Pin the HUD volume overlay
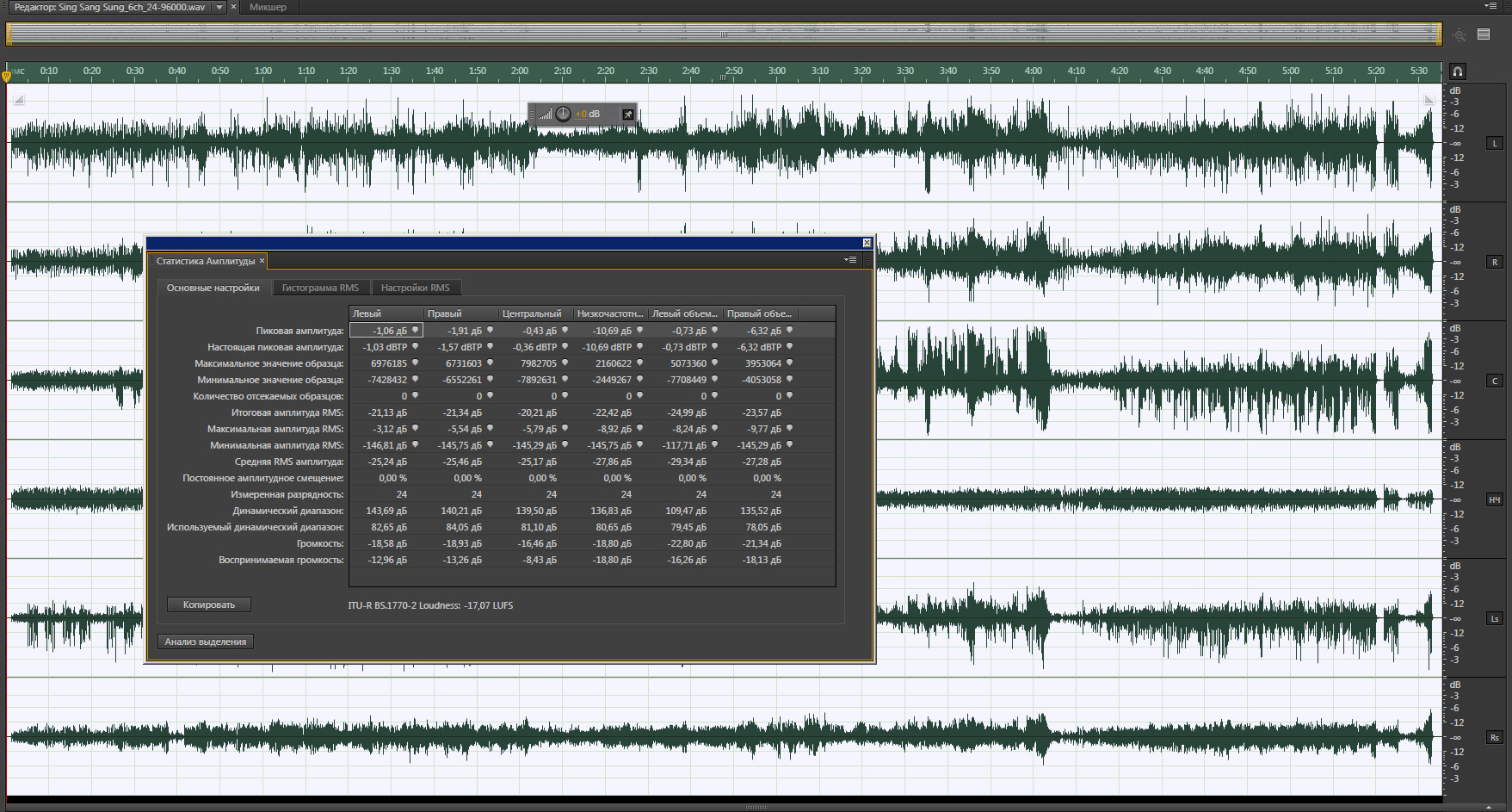The height and width of the screenshot is (812, 1512). (x=628, y=115)
